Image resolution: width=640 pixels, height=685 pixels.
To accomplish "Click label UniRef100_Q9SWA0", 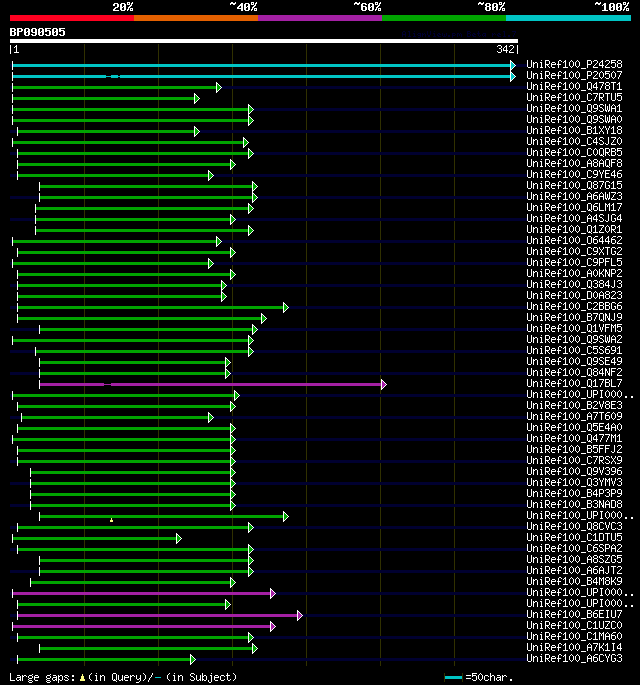I will 574,119.
